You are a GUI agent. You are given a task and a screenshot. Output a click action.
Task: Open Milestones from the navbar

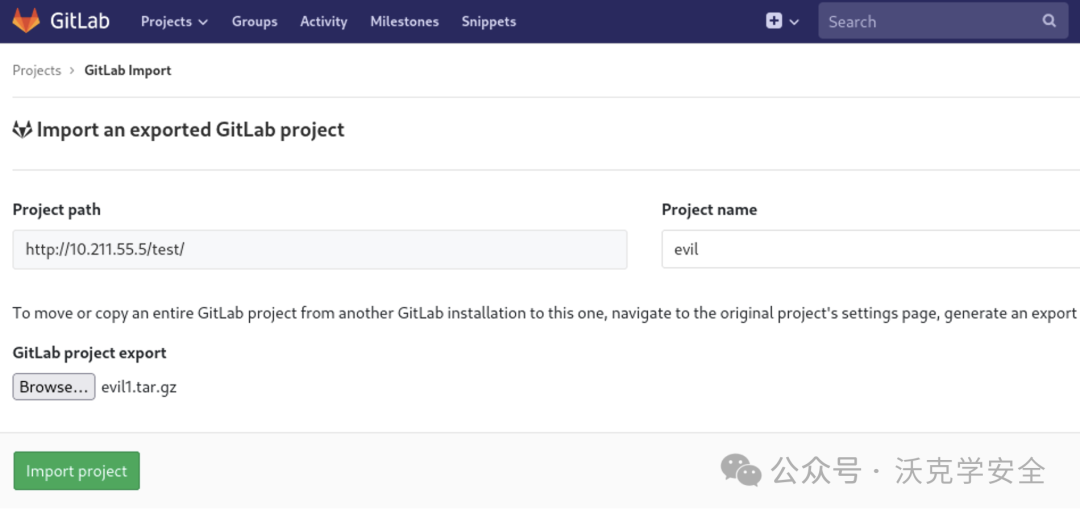point(404,21)
